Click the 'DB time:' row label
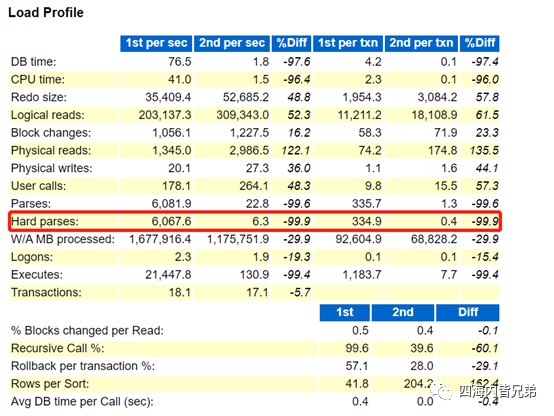The width and height of the screenshot is (554, 416). [34, 62]
